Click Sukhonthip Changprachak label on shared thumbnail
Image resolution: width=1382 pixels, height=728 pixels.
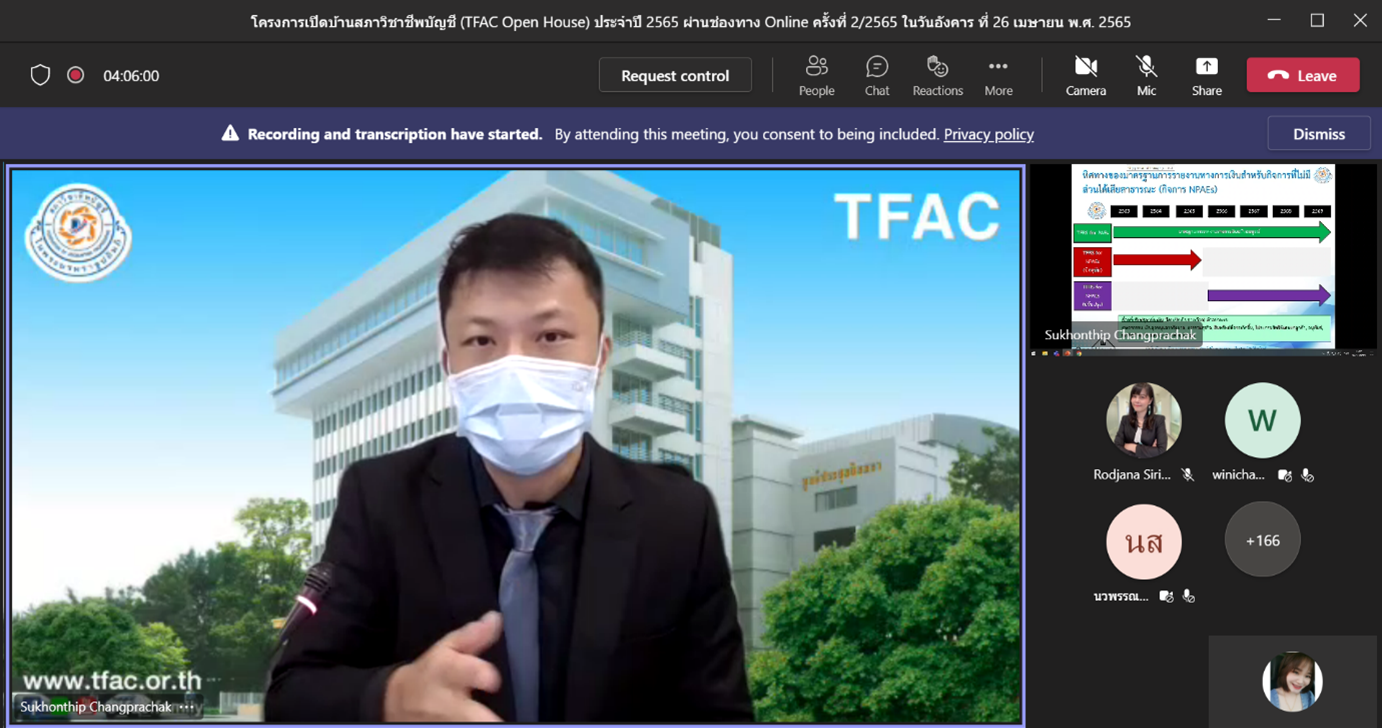click(1120, 335)
